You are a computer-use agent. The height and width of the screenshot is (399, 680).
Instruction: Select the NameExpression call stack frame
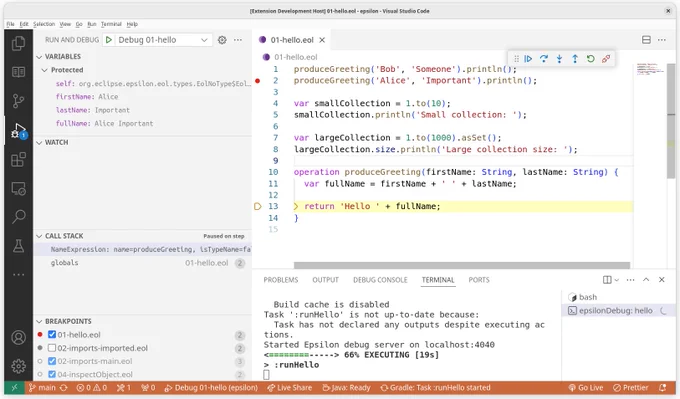pos(143,249)
